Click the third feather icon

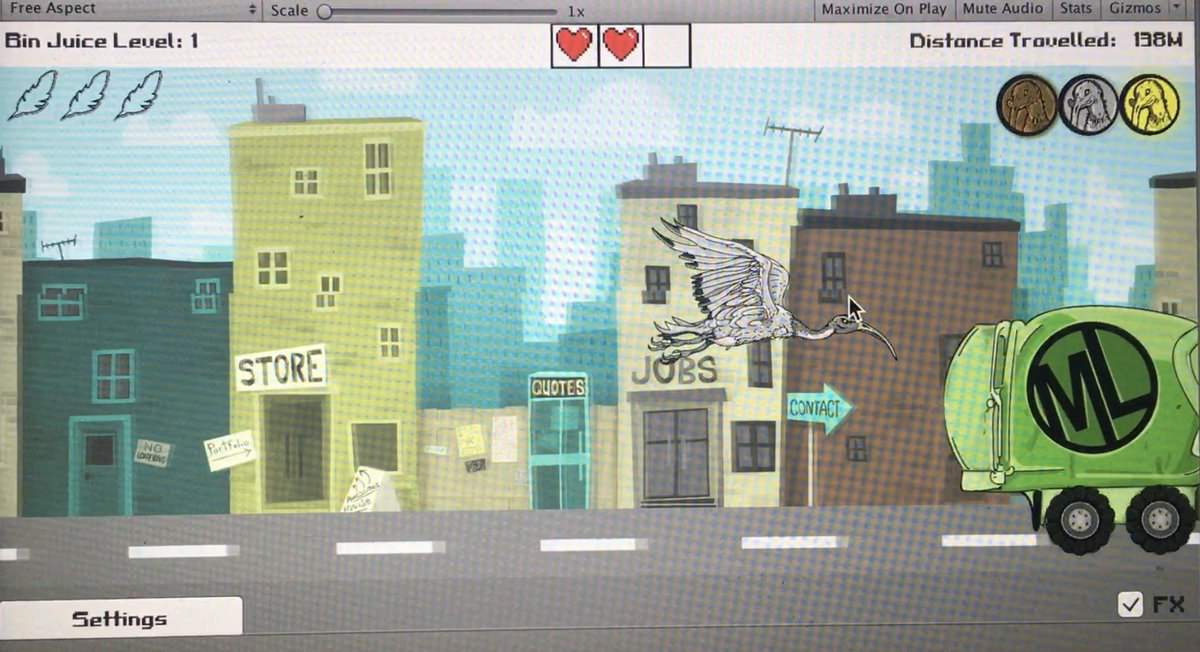pyautogui.click(x=138, y=96)
